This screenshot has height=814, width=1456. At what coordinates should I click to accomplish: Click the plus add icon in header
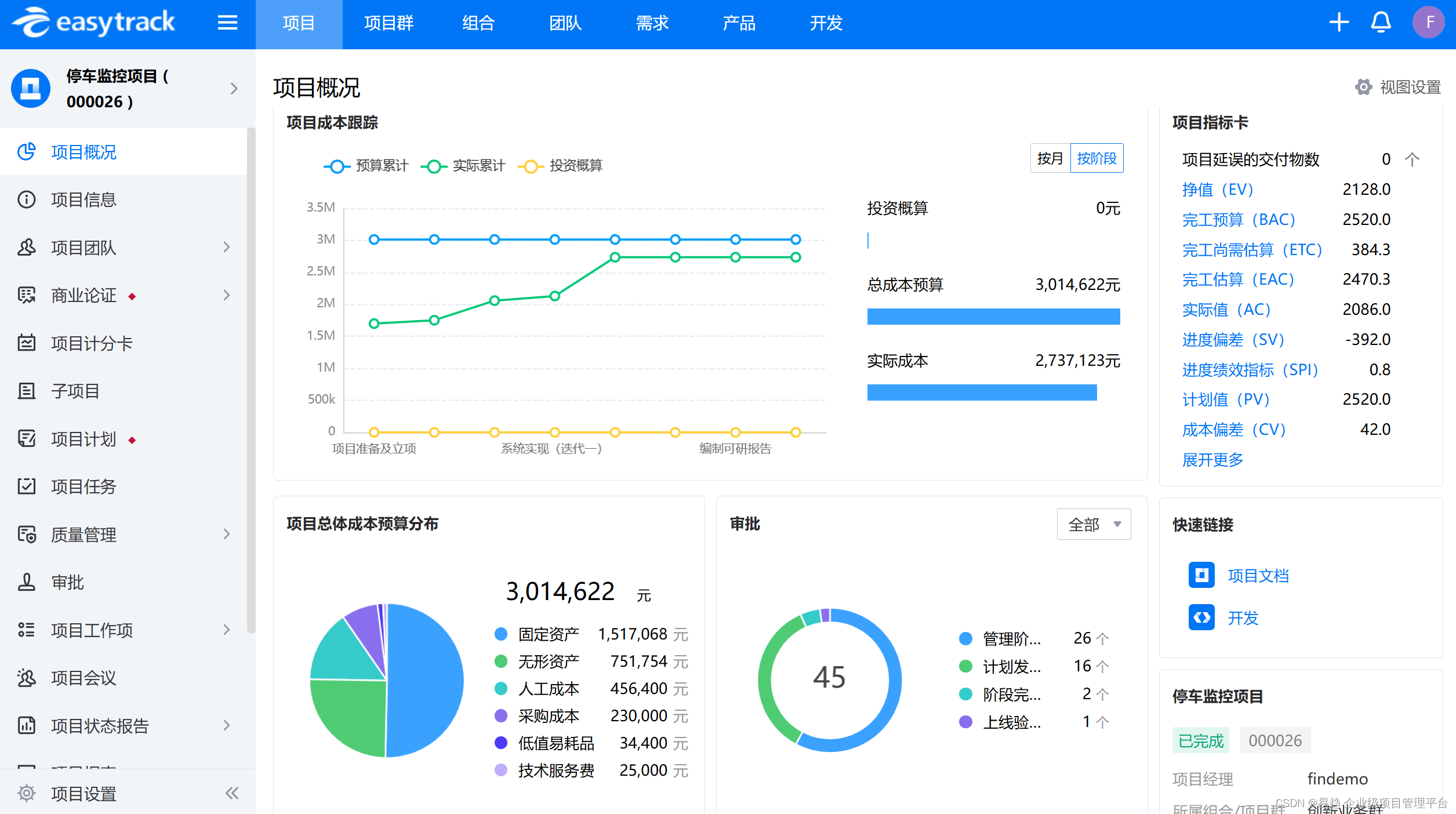point(1339,23)
